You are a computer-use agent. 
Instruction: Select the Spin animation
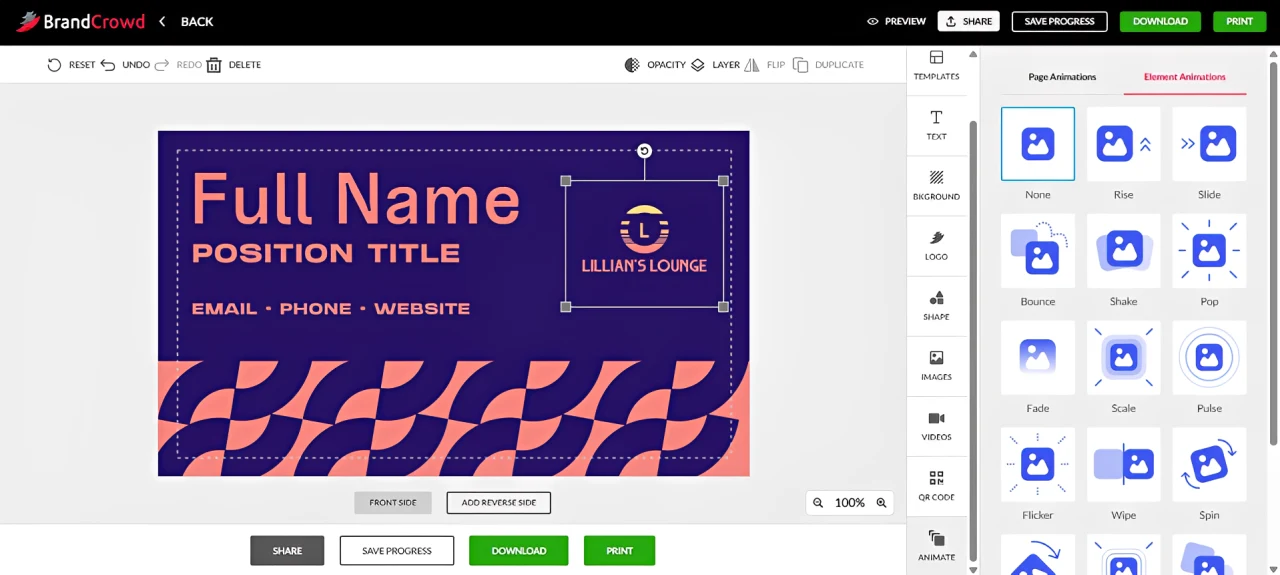(x=1209, y=465)
